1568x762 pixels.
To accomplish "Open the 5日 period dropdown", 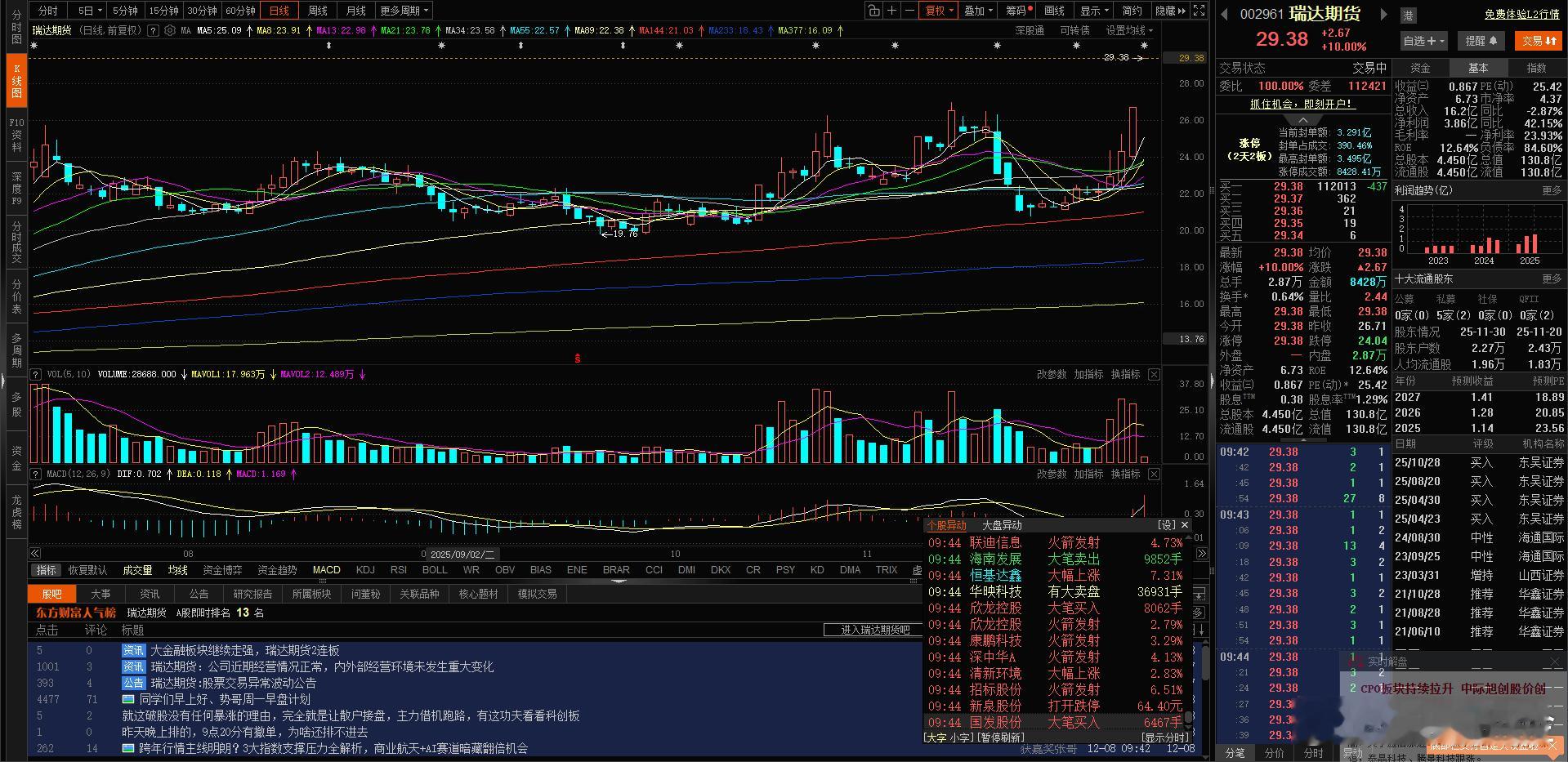I will coord(89,11).
